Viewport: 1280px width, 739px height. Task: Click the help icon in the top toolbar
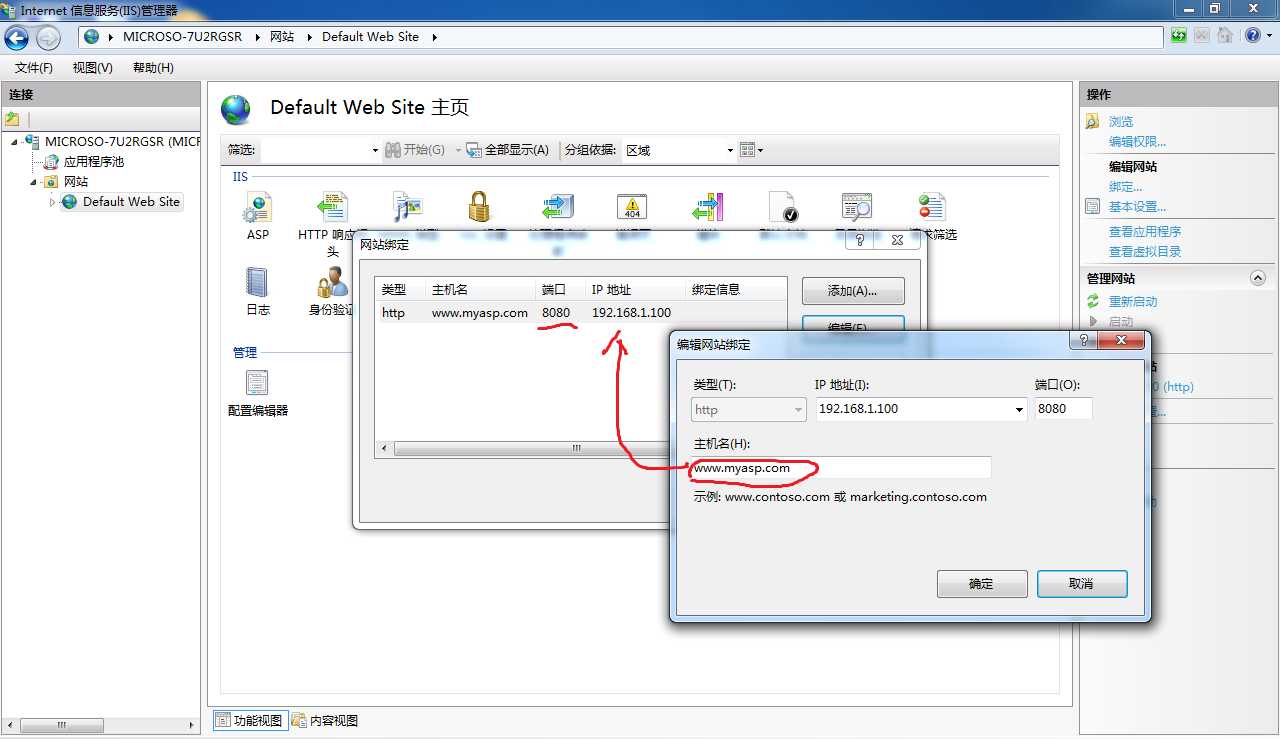tap(1253, 36)
